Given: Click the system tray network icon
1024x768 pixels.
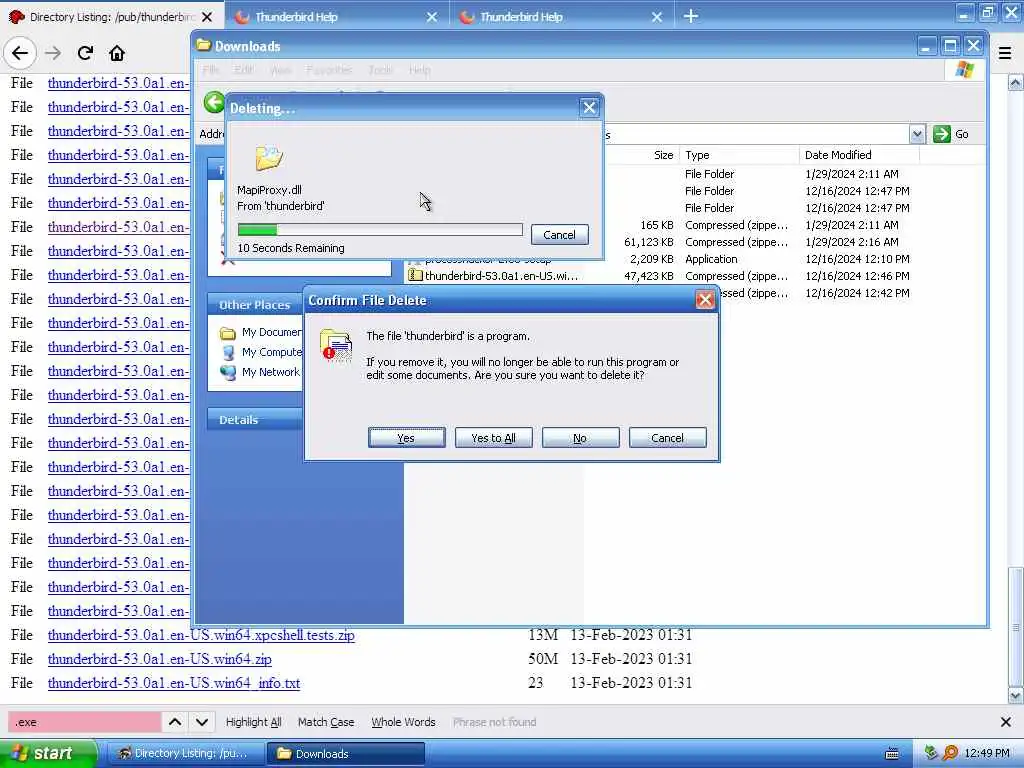Looking at the screenshot, I should (931, 753).
